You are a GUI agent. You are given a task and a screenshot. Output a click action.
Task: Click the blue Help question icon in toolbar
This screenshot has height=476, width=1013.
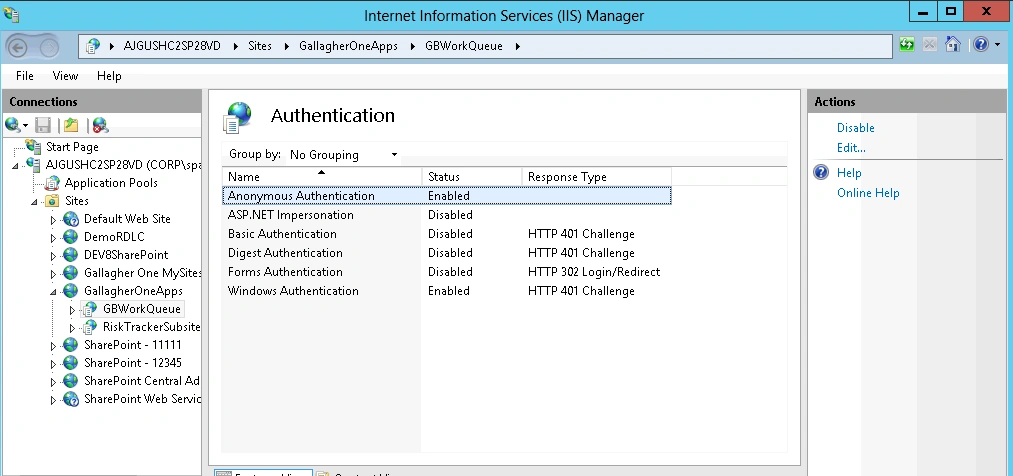coord(981,45)
